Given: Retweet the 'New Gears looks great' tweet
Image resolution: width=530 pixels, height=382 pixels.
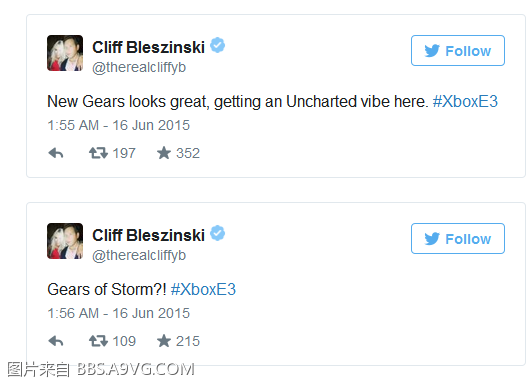Looking at the screenshot, I should [x=98, y=153].
